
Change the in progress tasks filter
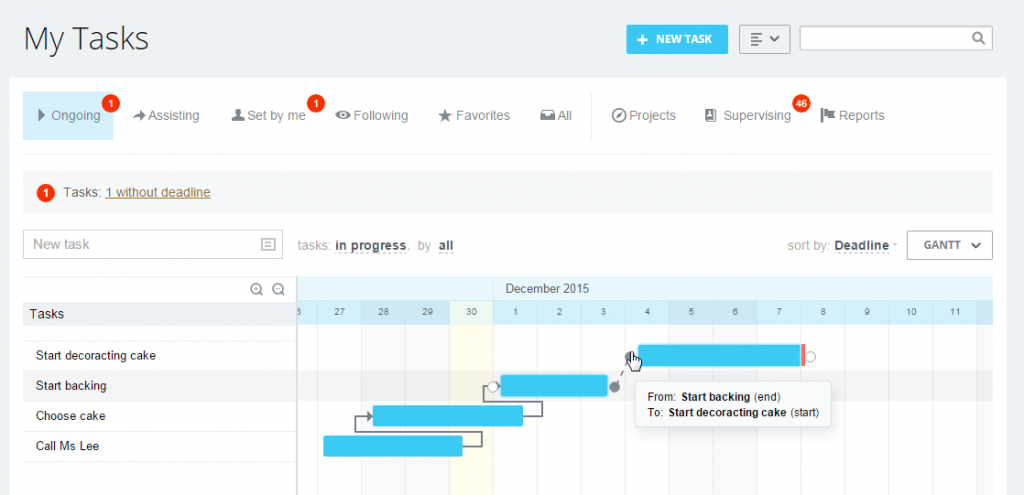click(x=370, y=245)
